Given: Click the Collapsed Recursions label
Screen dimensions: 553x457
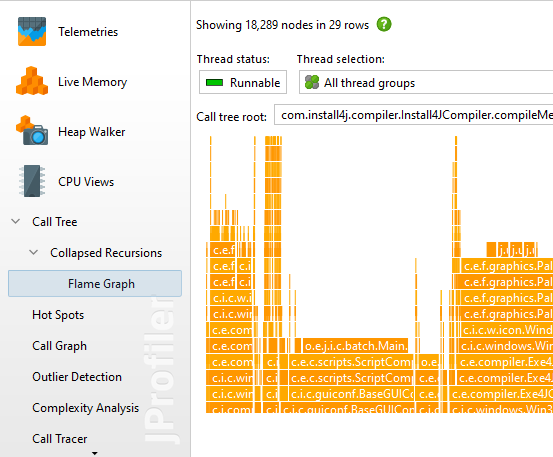Looking at the screenshot, I should pyautogui.click(x=106, y=253).
